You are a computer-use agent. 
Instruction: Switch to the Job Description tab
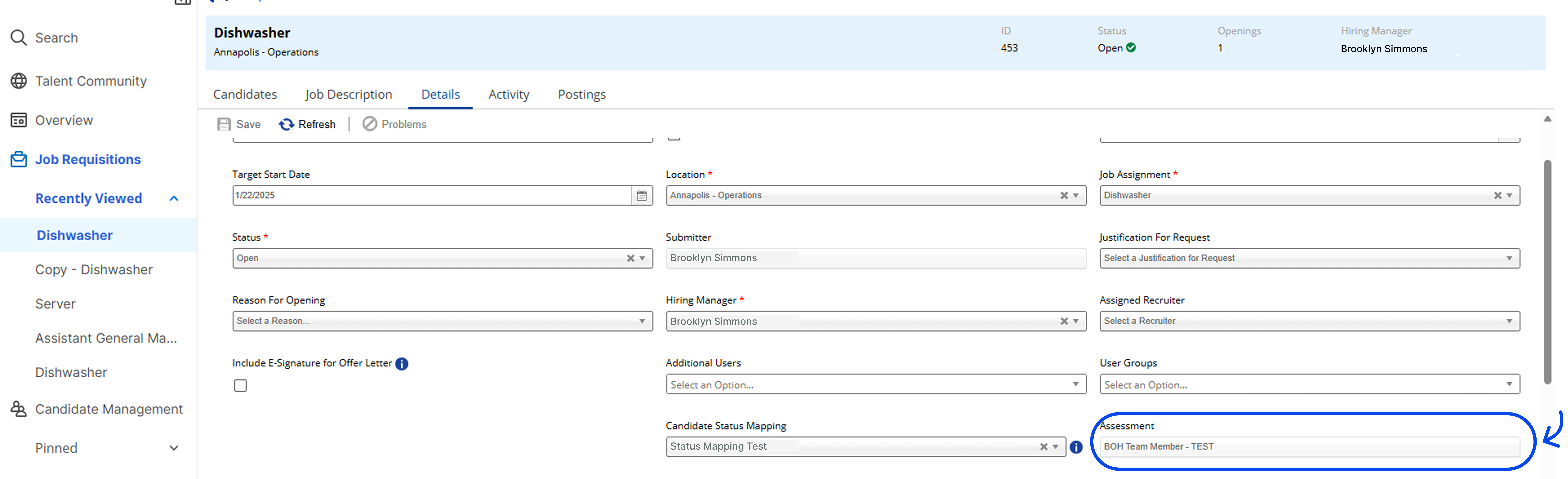349,94
